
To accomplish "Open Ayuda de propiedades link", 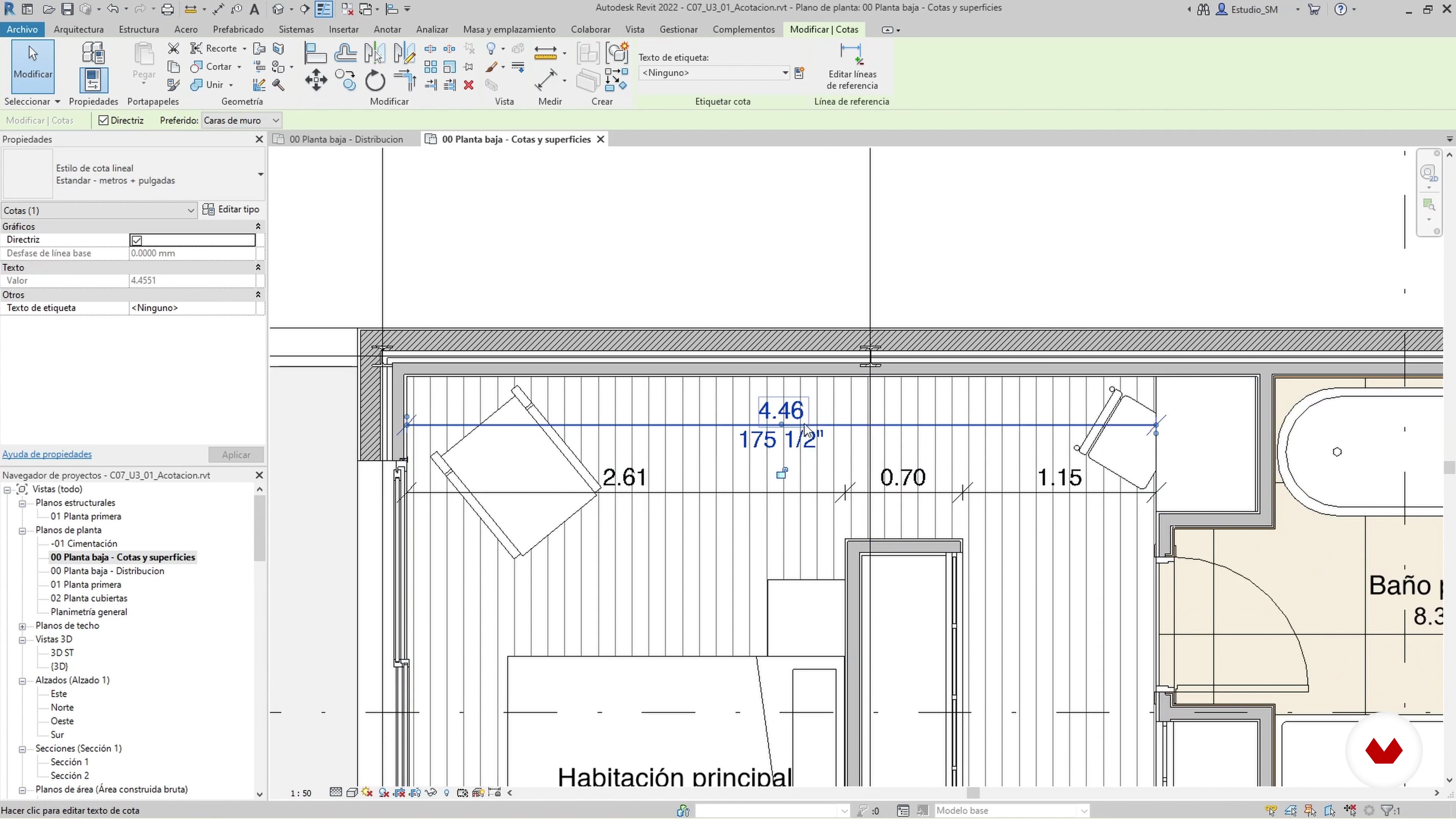I will coord(47,455).
